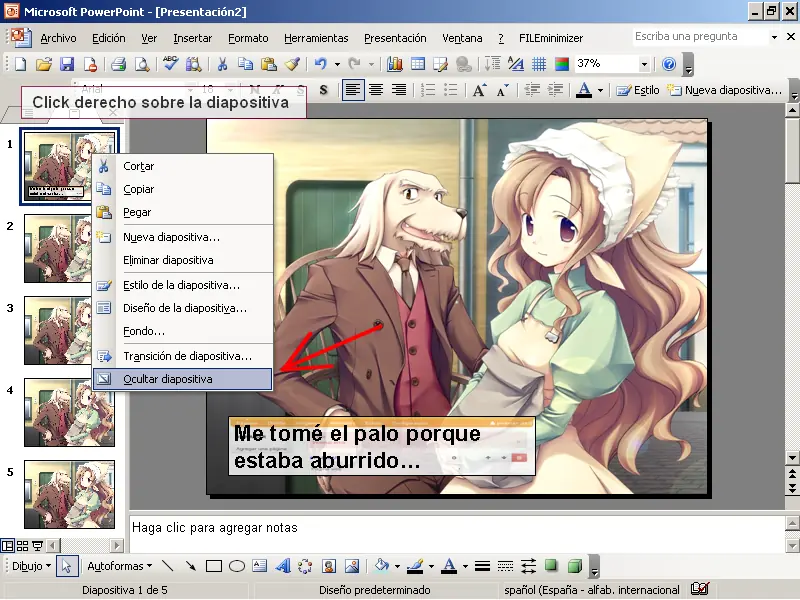Click the Estilo button in the toolbar
Screen dimensions: 800x600
click(x=638, y=90)
